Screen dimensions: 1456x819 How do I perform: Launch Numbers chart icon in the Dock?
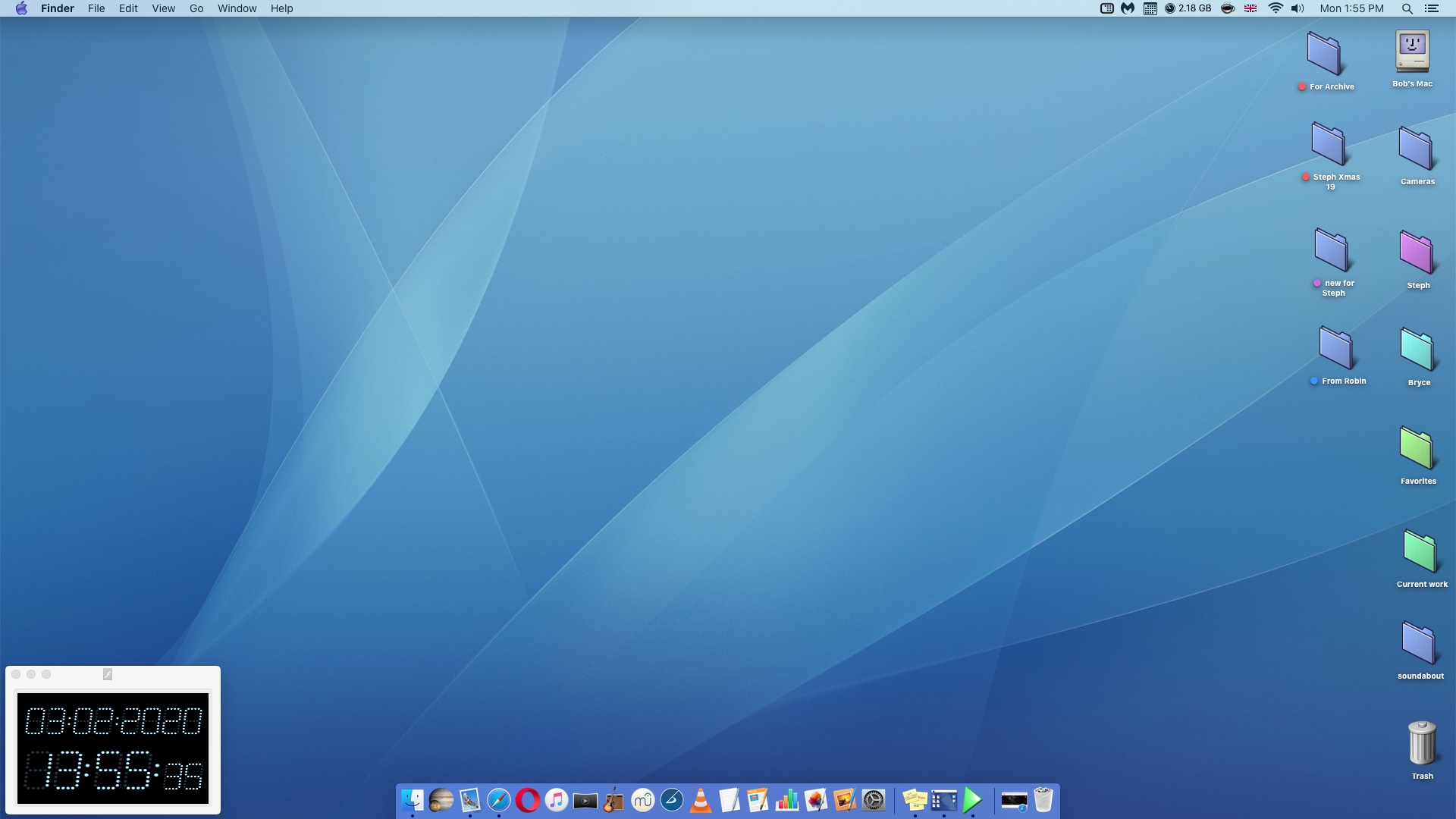point(786,800)
